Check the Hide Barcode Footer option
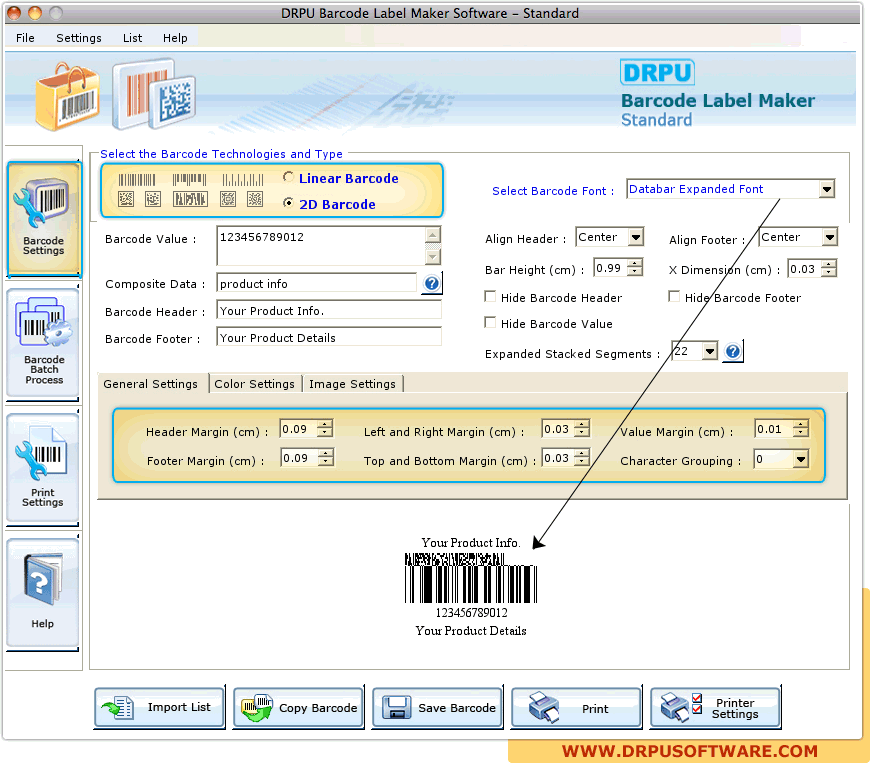Image resolution: width=870 pixels, height=763 pixels. pyautogui.click(x=674, y=297)
